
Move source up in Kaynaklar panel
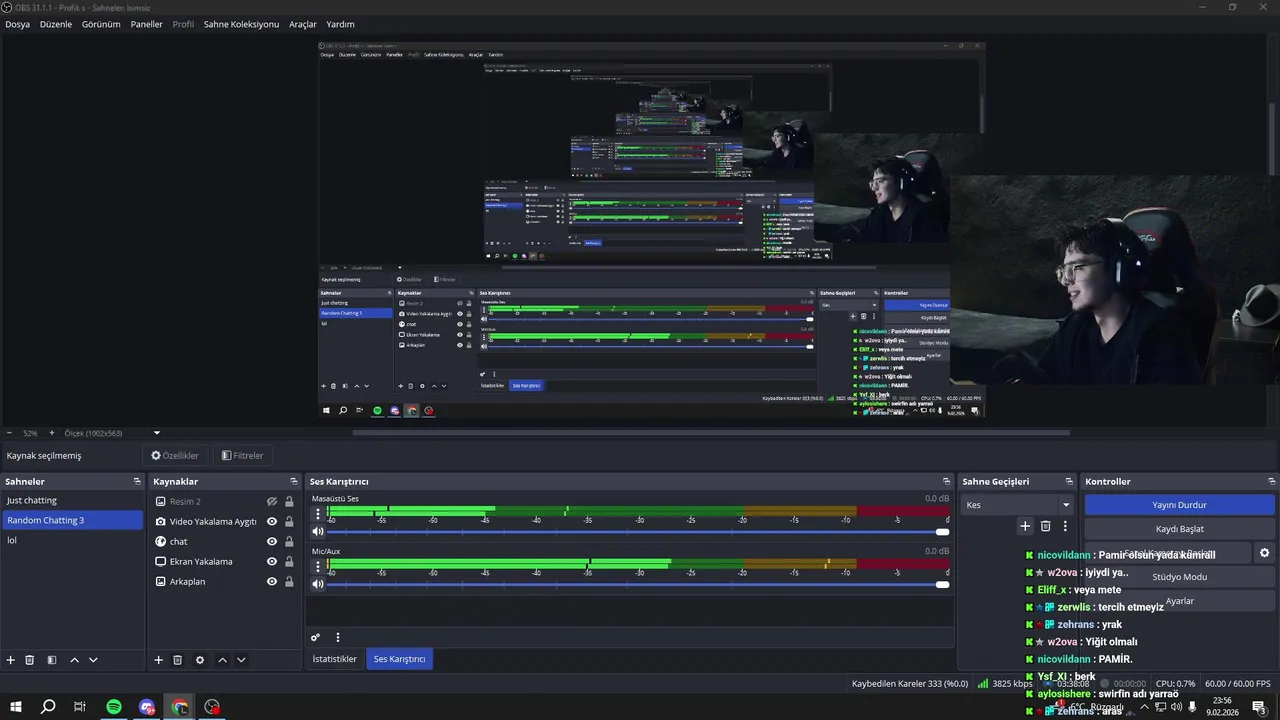coord(223,660)
